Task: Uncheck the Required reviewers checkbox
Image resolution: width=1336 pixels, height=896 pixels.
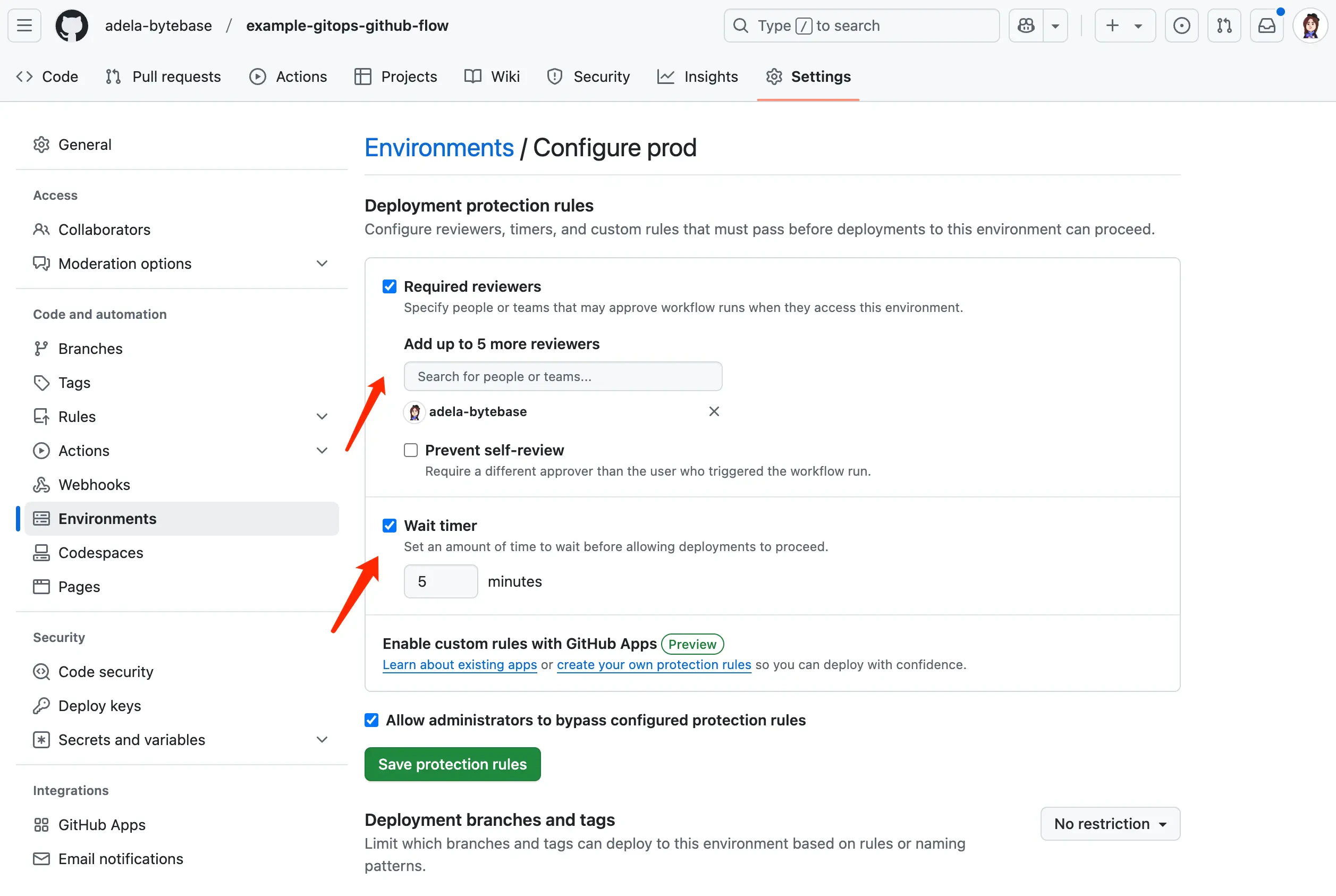Action: tap(389, 286)
